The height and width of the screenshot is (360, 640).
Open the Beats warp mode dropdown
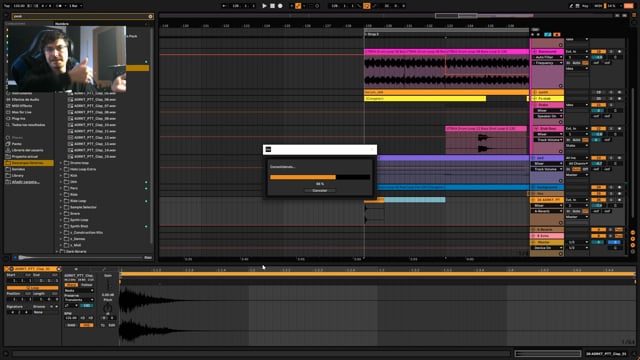79,291
